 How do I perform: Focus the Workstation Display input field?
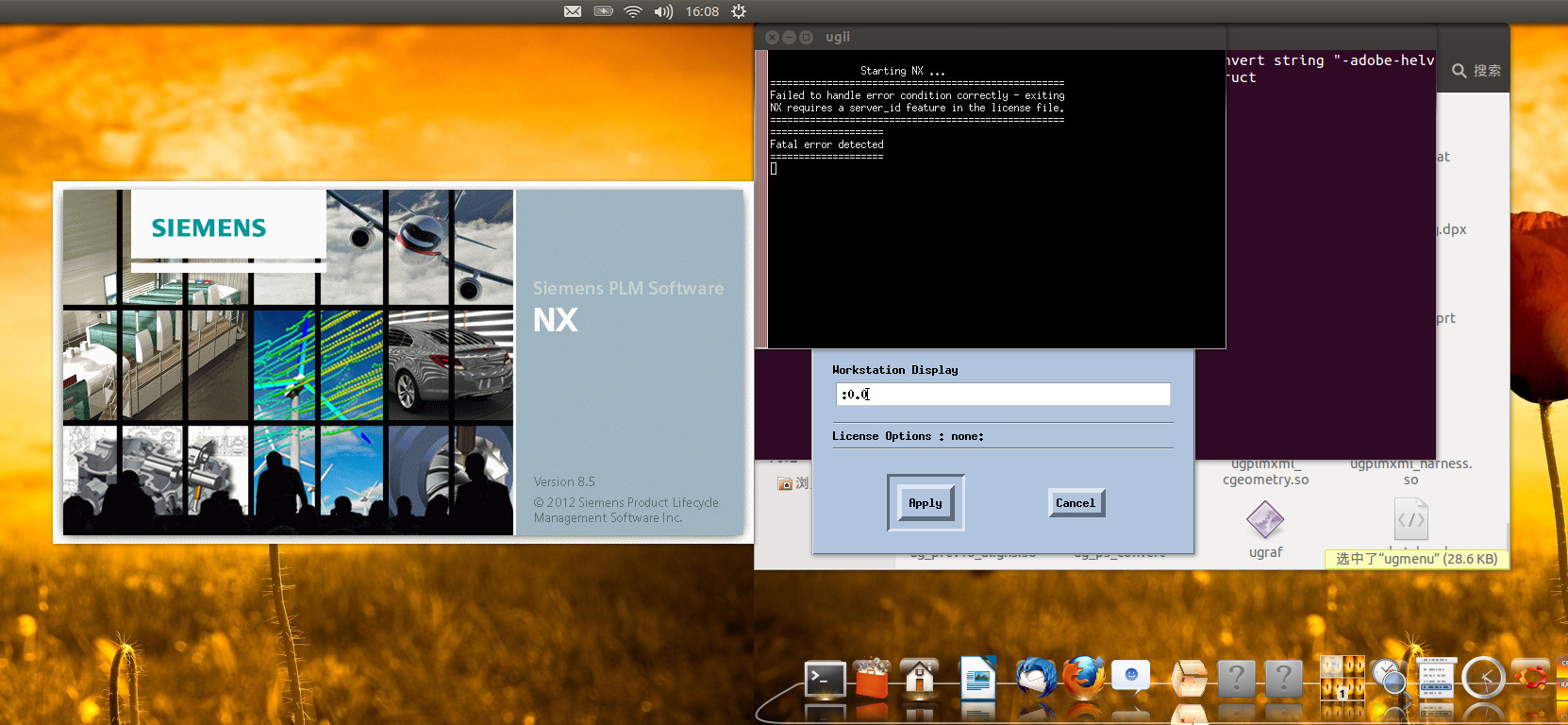pos(1003,394)
